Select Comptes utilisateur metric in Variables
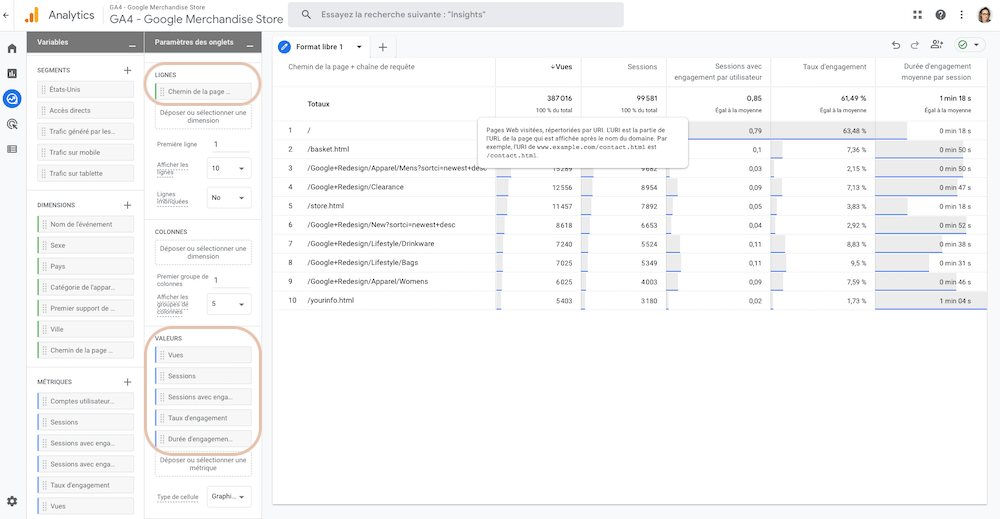Image resolution: width=1000 pixels, height=519 pixels. tap(85, 401)
